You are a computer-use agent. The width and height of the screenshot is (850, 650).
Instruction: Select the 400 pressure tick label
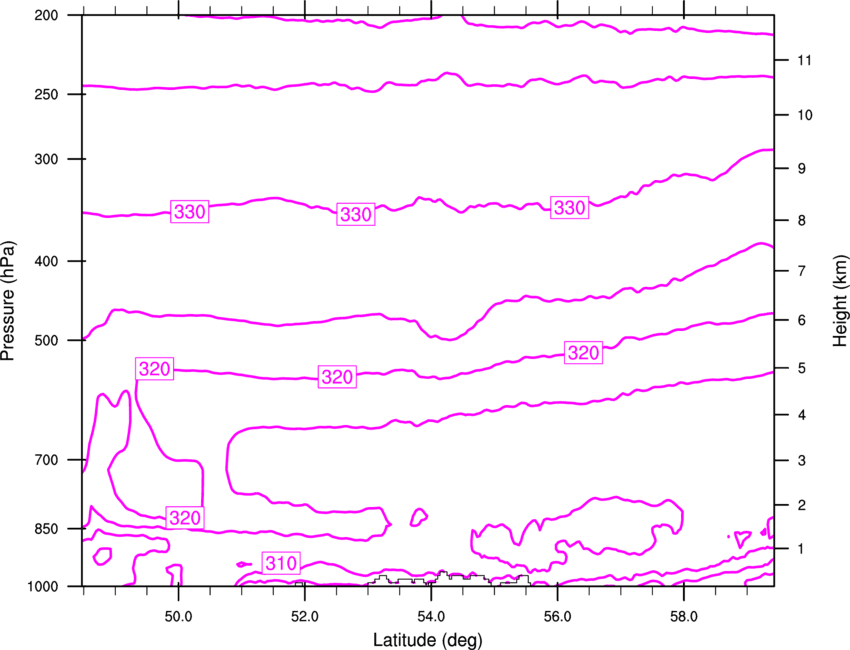[x=46, y=261]
